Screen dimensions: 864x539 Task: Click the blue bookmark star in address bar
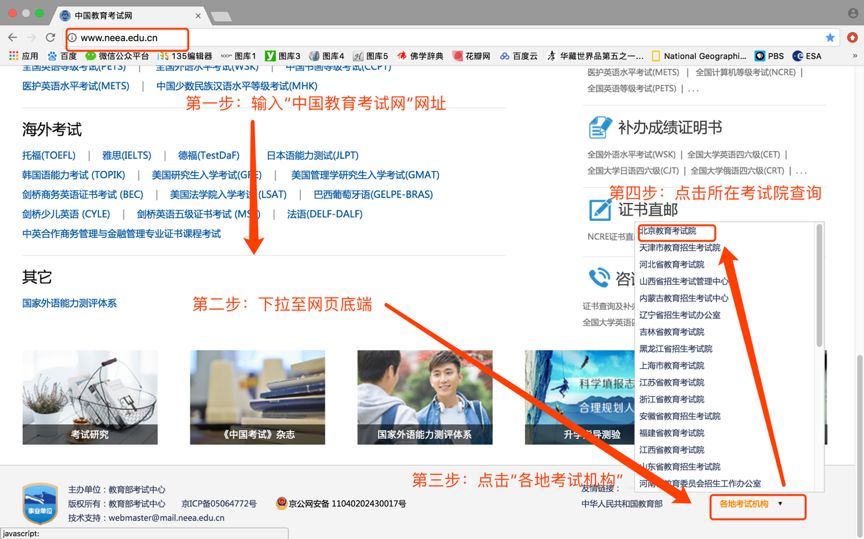tap(830, 37)
